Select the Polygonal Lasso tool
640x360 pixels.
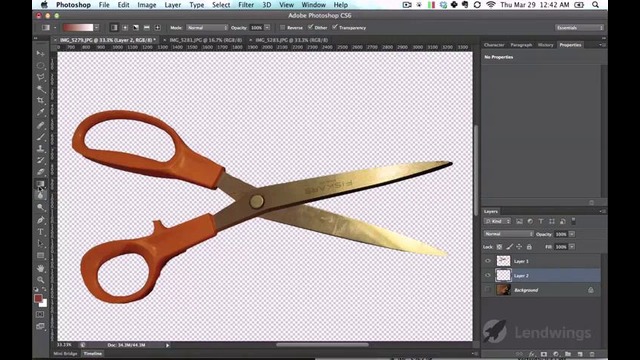[40, 77]
